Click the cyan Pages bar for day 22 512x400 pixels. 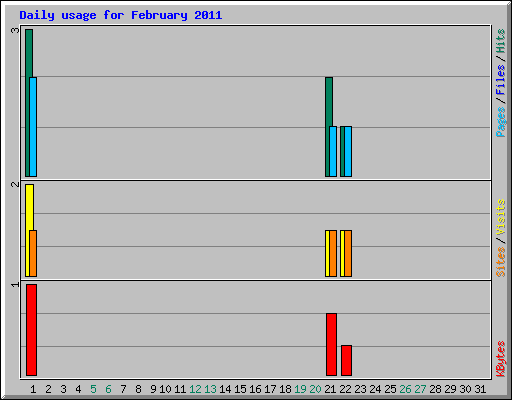point(348,151)
